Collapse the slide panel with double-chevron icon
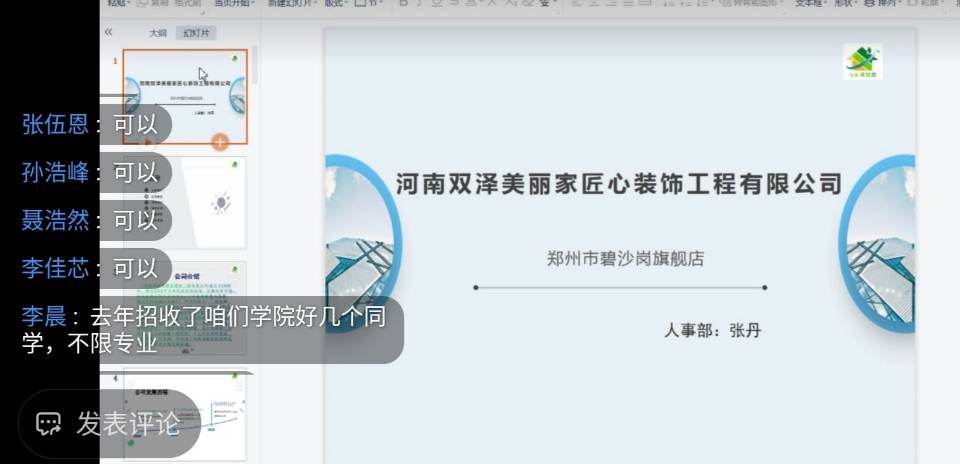The height and width of the screenshot is (464, 960). (x=108, y=32)
